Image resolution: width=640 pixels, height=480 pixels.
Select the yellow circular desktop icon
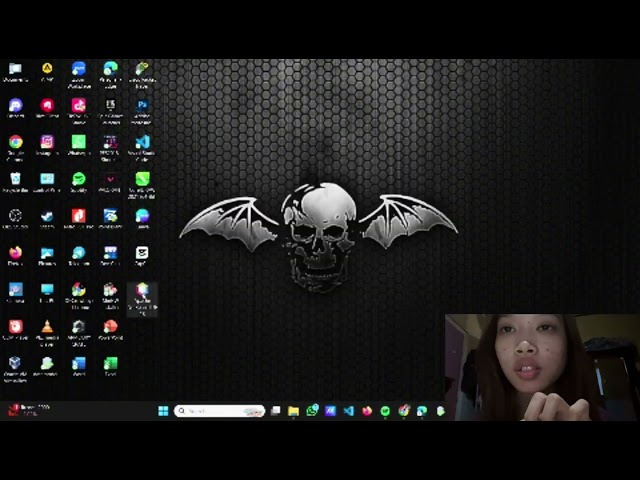coord(47,68)
